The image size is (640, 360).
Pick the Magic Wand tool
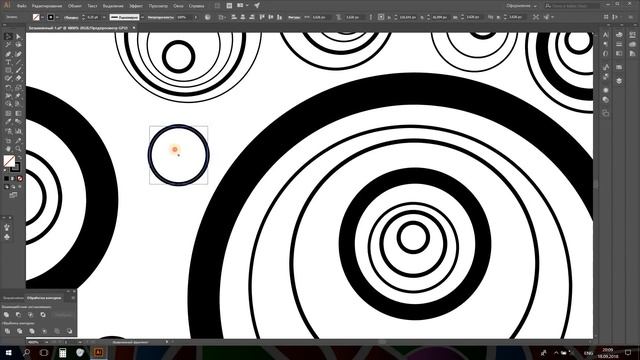click(x=8, y=45)
